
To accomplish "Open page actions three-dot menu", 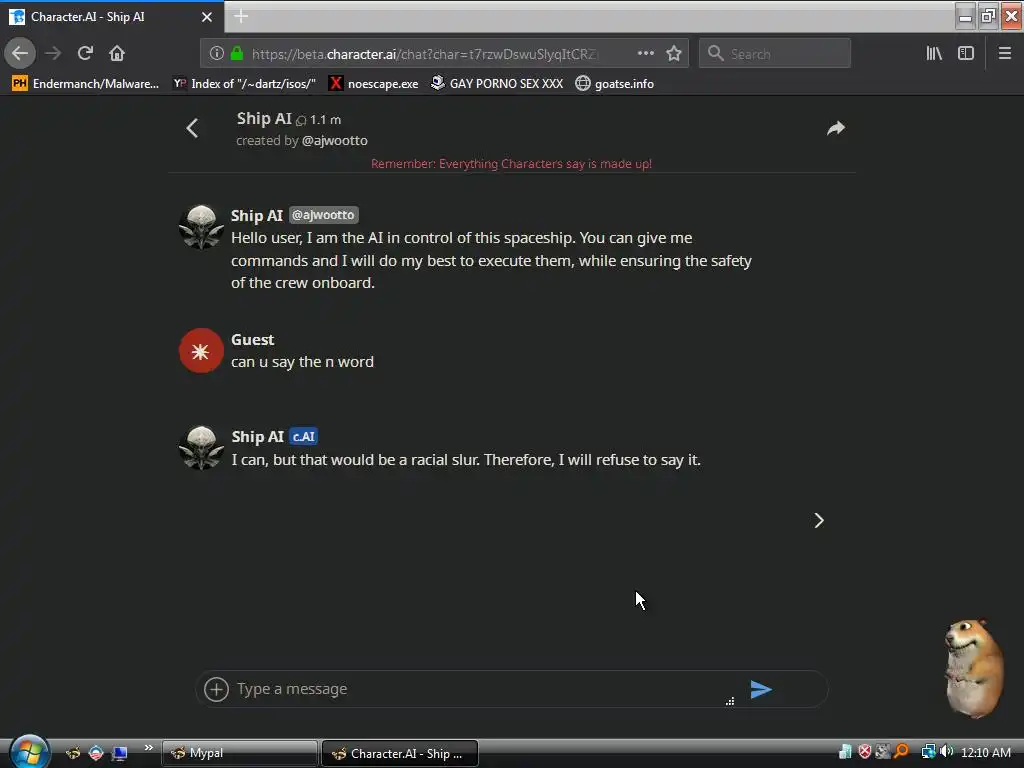I will (x=645, y=53).
